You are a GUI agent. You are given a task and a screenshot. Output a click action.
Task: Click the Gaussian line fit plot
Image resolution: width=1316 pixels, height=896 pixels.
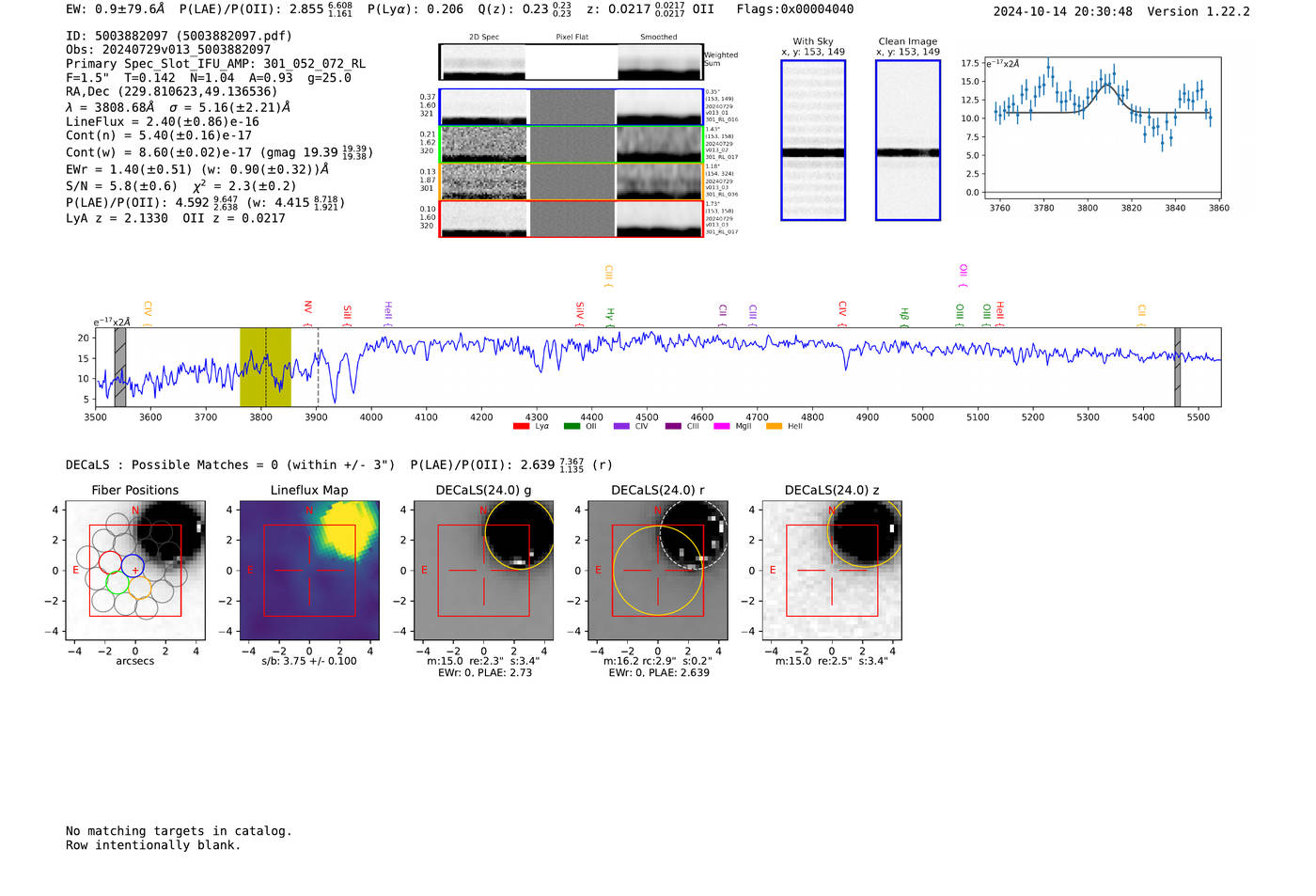[x=1103, y=129]
